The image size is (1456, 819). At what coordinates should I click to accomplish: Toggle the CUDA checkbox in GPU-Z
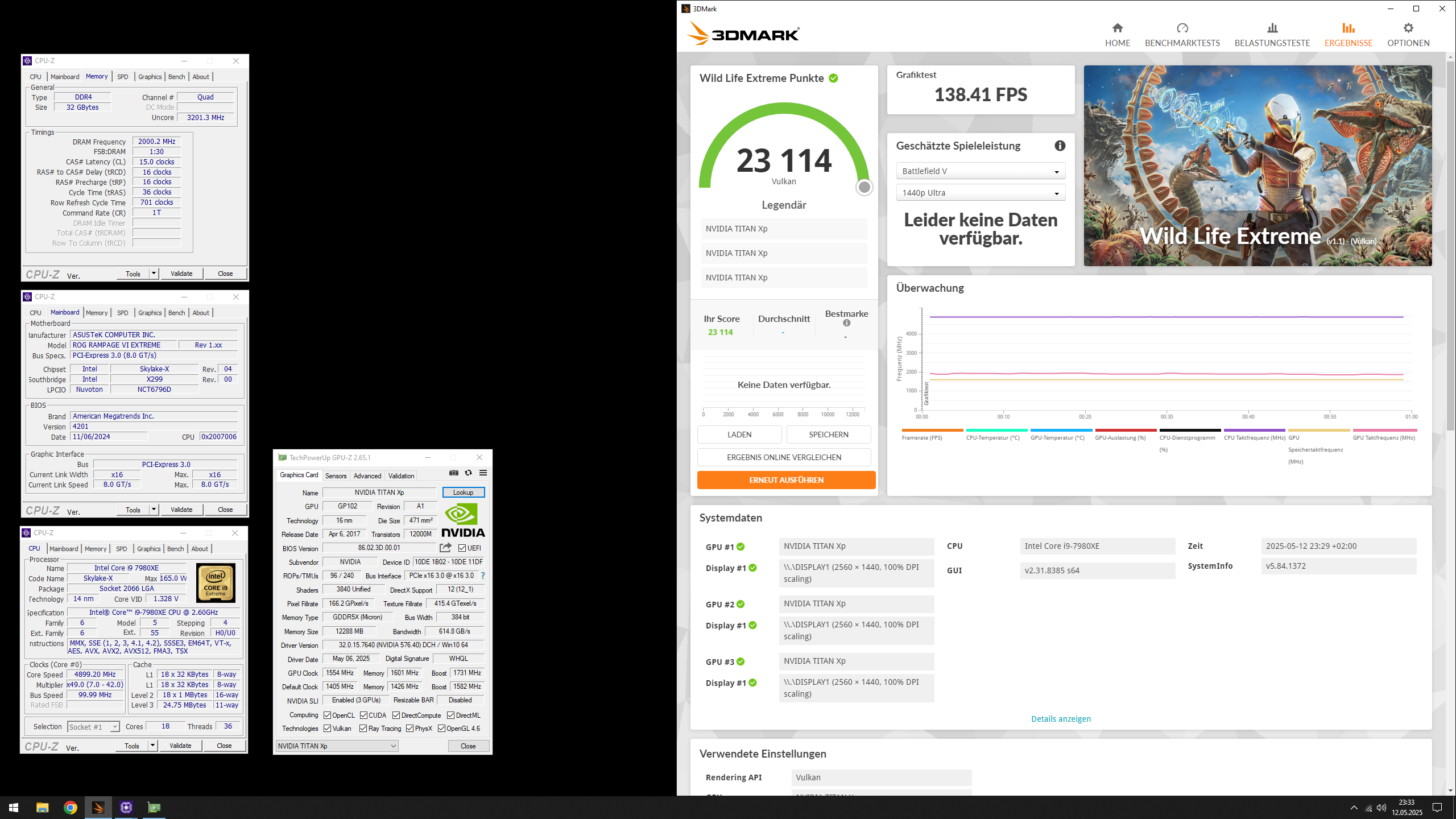coord(363,715)
